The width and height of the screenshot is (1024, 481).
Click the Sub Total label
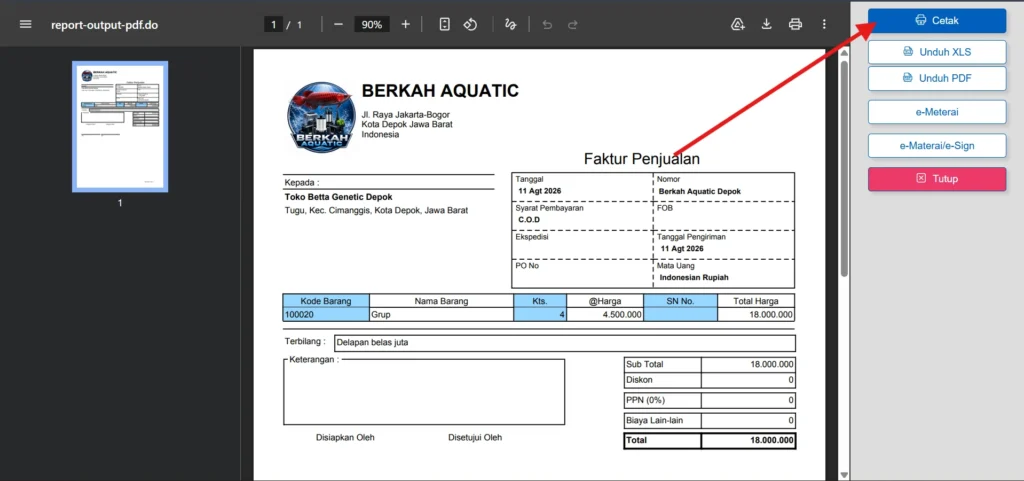click(x=645, y=364)
